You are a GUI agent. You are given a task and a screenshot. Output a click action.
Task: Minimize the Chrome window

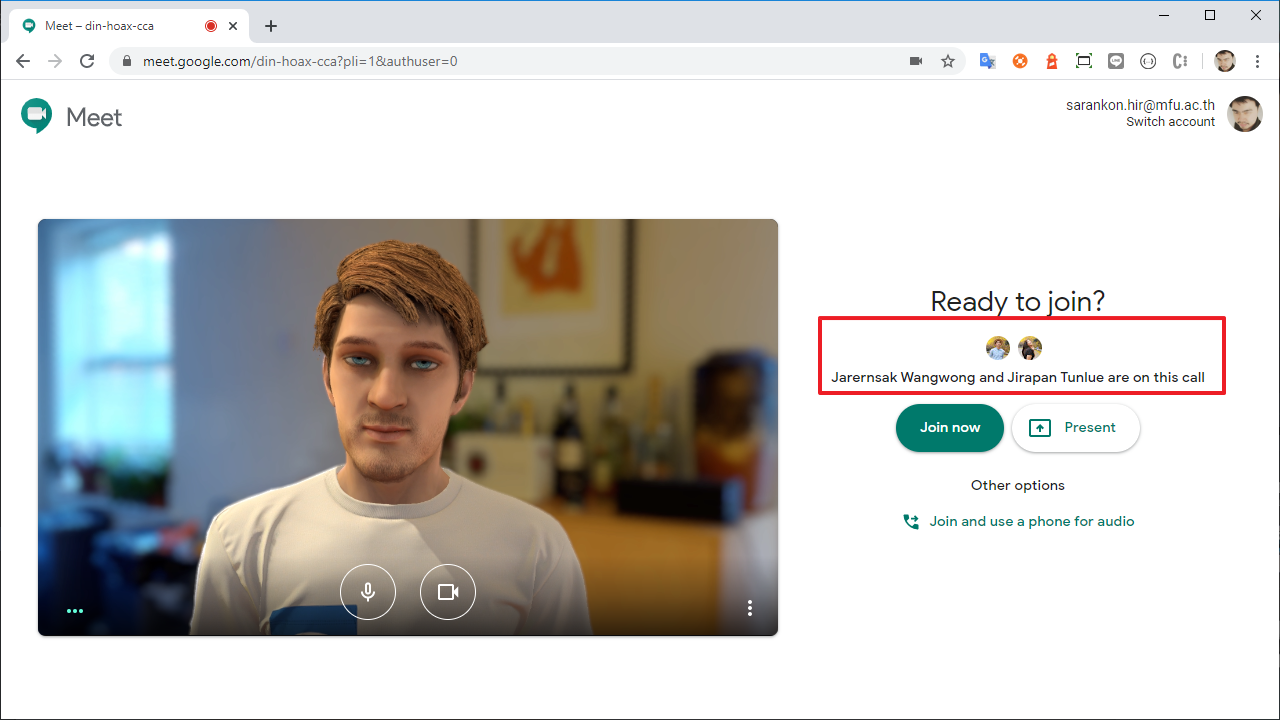click(1164, 15)
